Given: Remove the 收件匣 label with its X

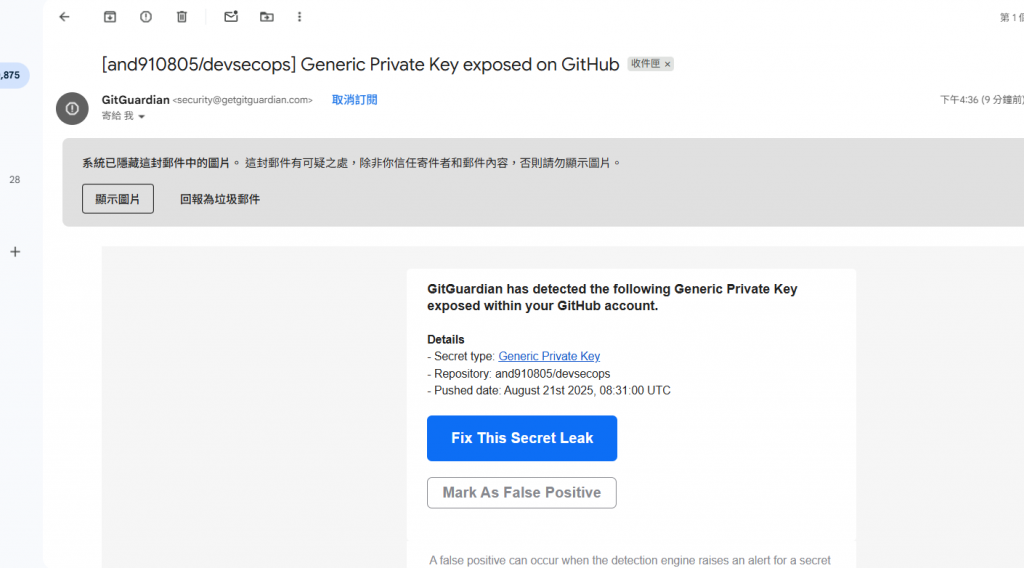Looking at the screenshot, I should [668, 64].
